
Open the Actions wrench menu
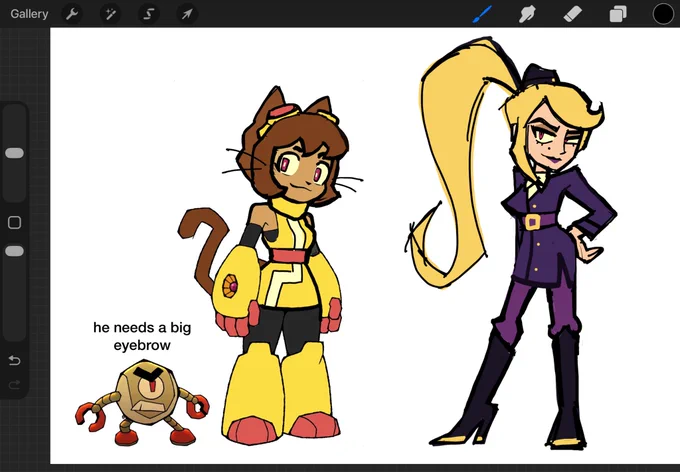tap(72, 14)
